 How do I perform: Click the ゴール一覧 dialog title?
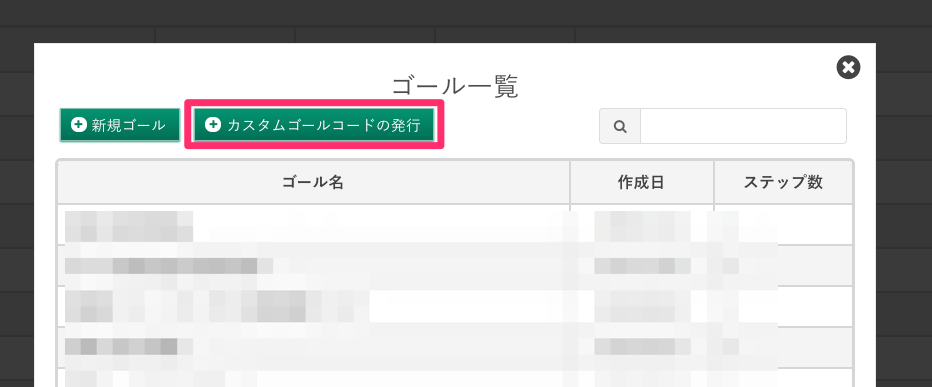coord(455,87)
